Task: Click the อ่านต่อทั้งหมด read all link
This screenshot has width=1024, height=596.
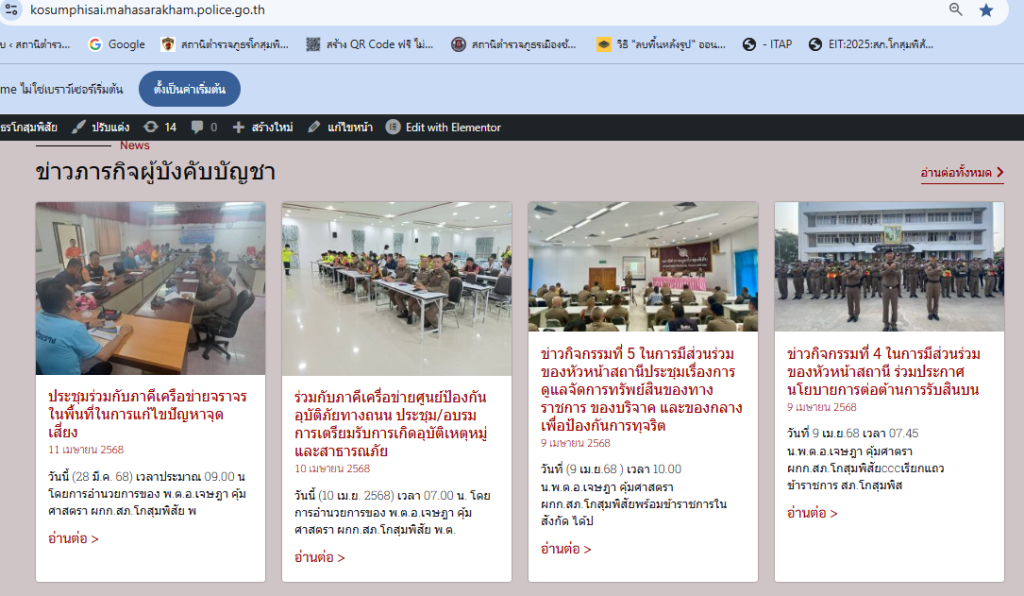Action: click(962, 173)
